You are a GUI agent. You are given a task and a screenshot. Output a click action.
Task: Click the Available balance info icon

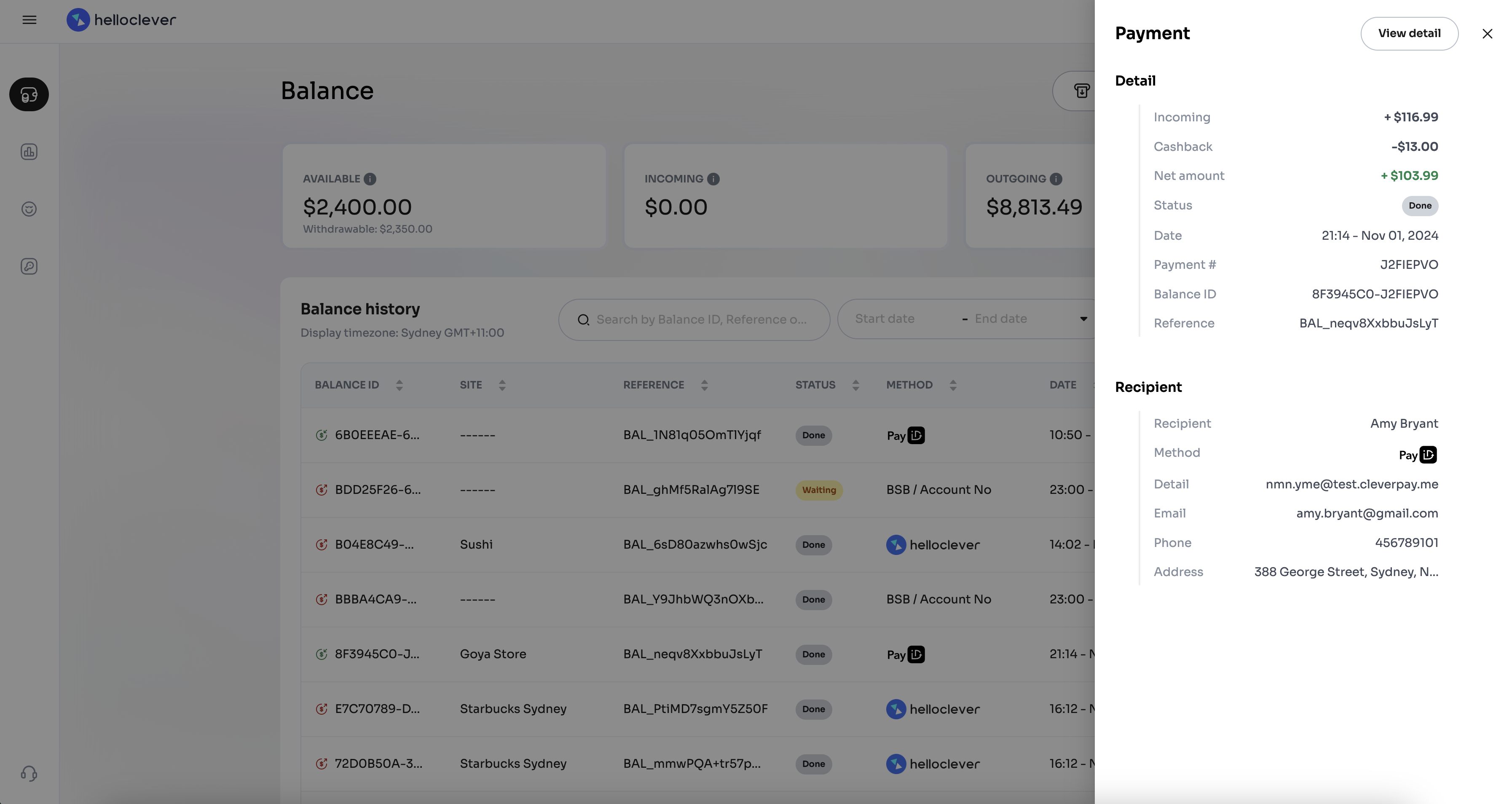(x=370, y=179)
